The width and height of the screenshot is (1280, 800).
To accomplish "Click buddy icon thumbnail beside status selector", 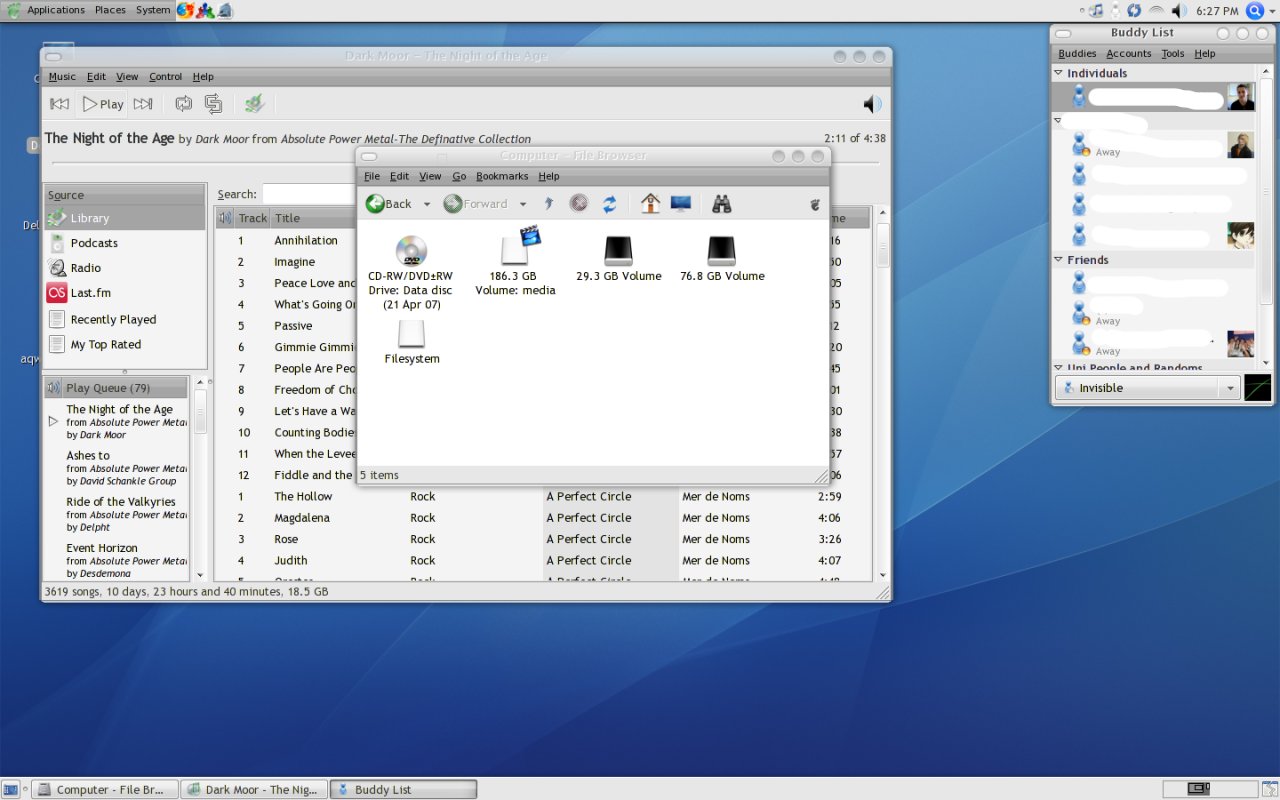I will 1257,388.
